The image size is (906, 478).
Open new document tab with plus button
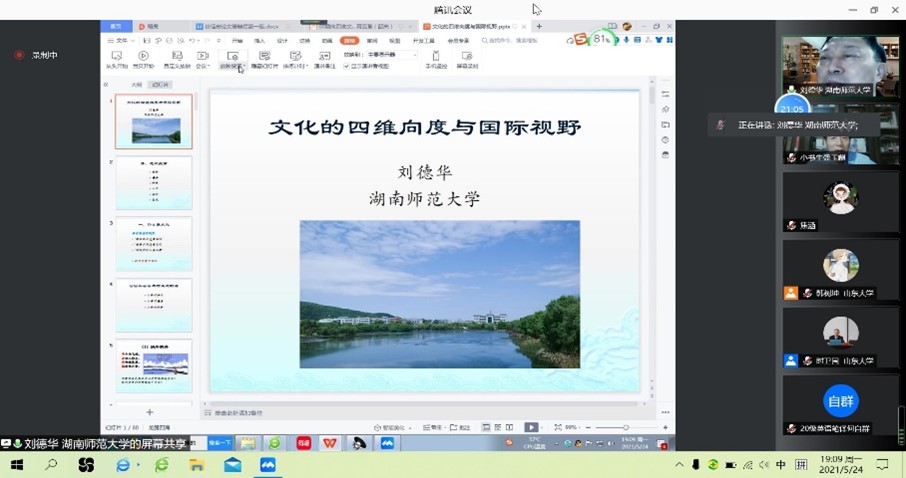pos(540,26)
